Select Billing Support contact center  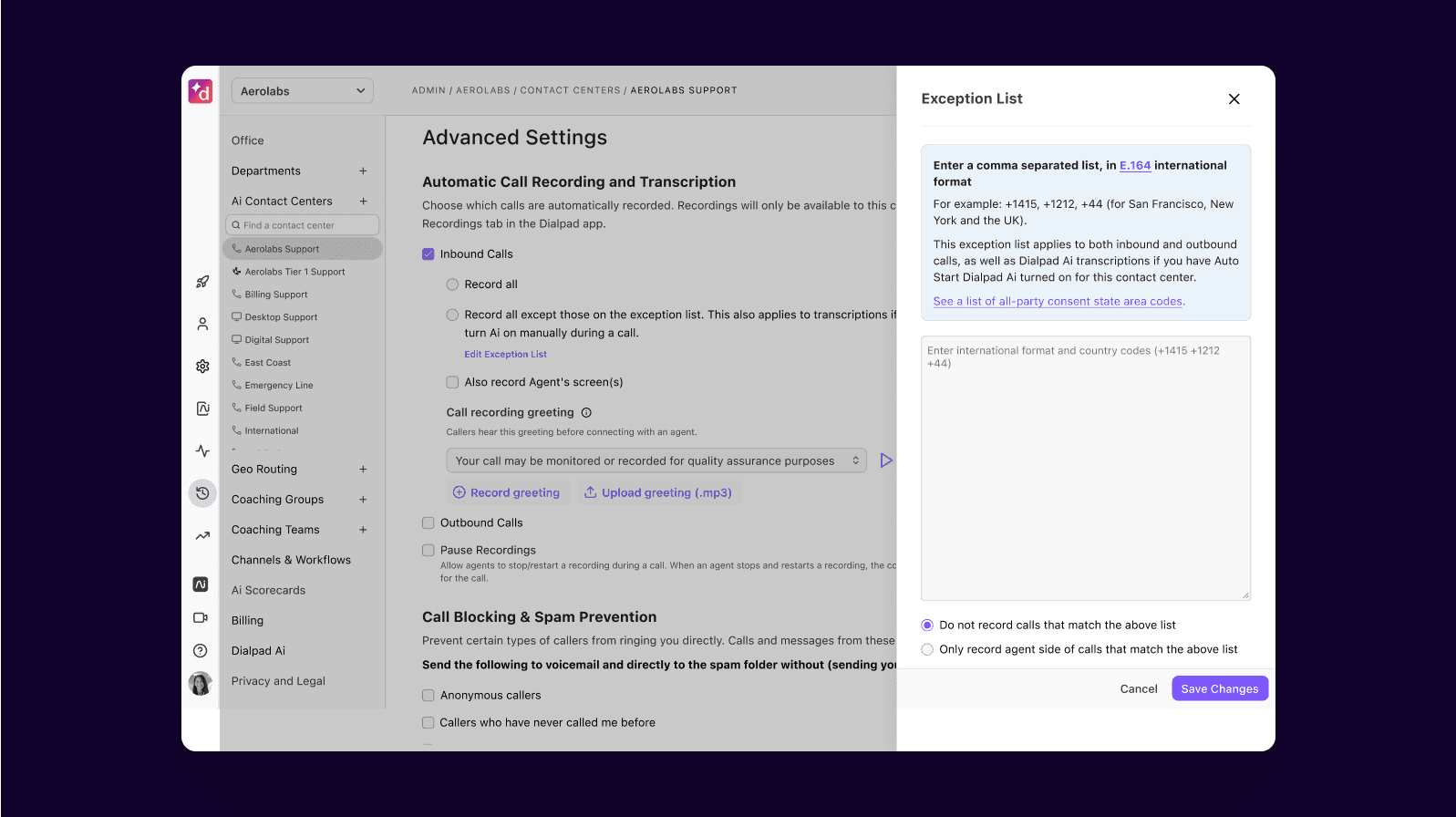point(276,295)
